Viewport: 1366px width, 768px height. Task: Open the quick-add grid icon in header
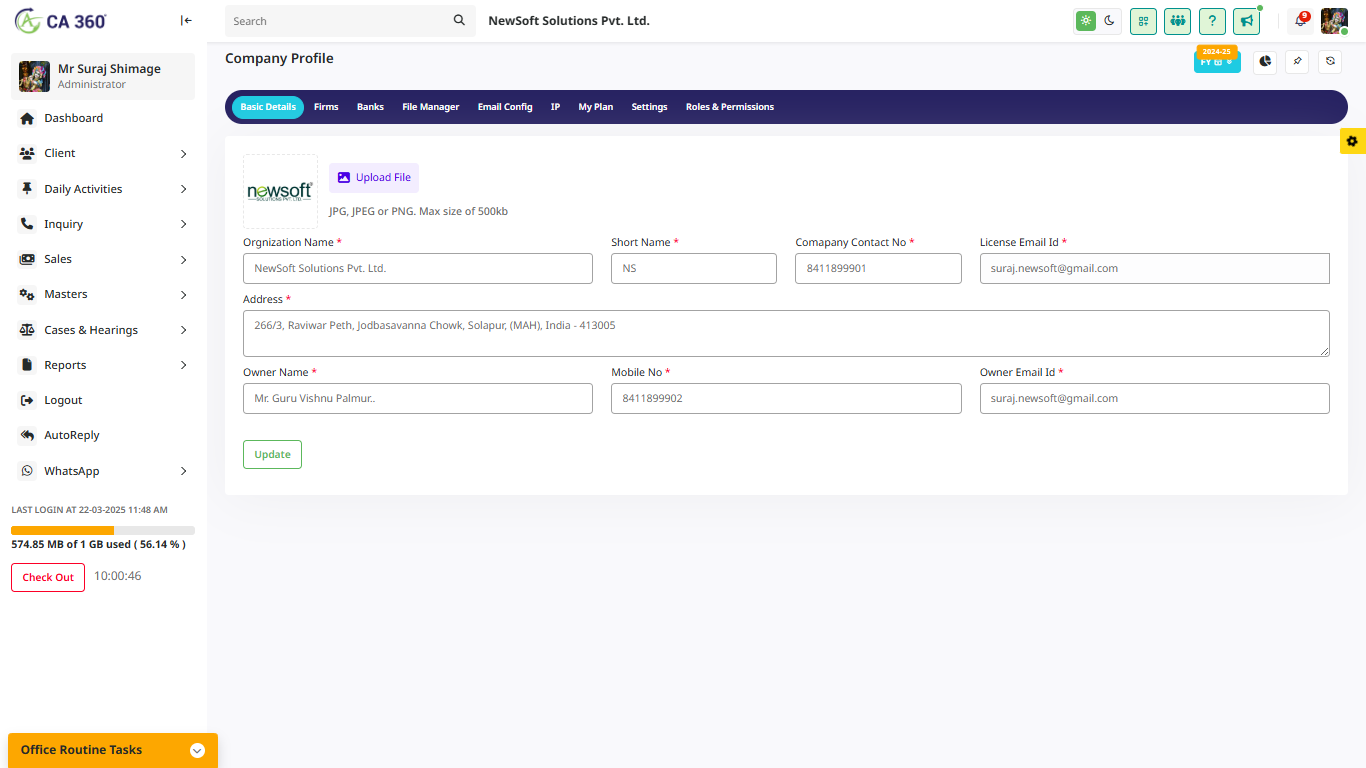pos(1143,21)
